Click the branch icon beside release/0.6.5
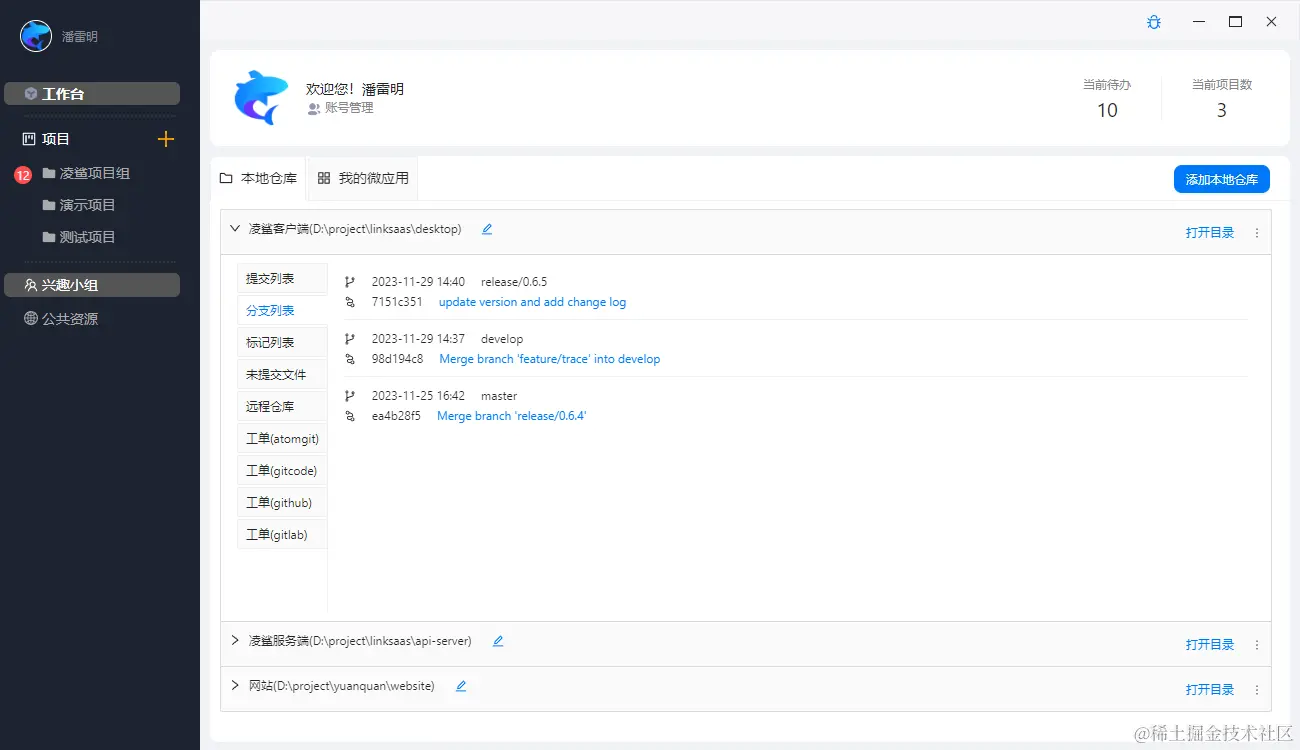The height and width of the screenshot is (750, 1300). [350, 282]
